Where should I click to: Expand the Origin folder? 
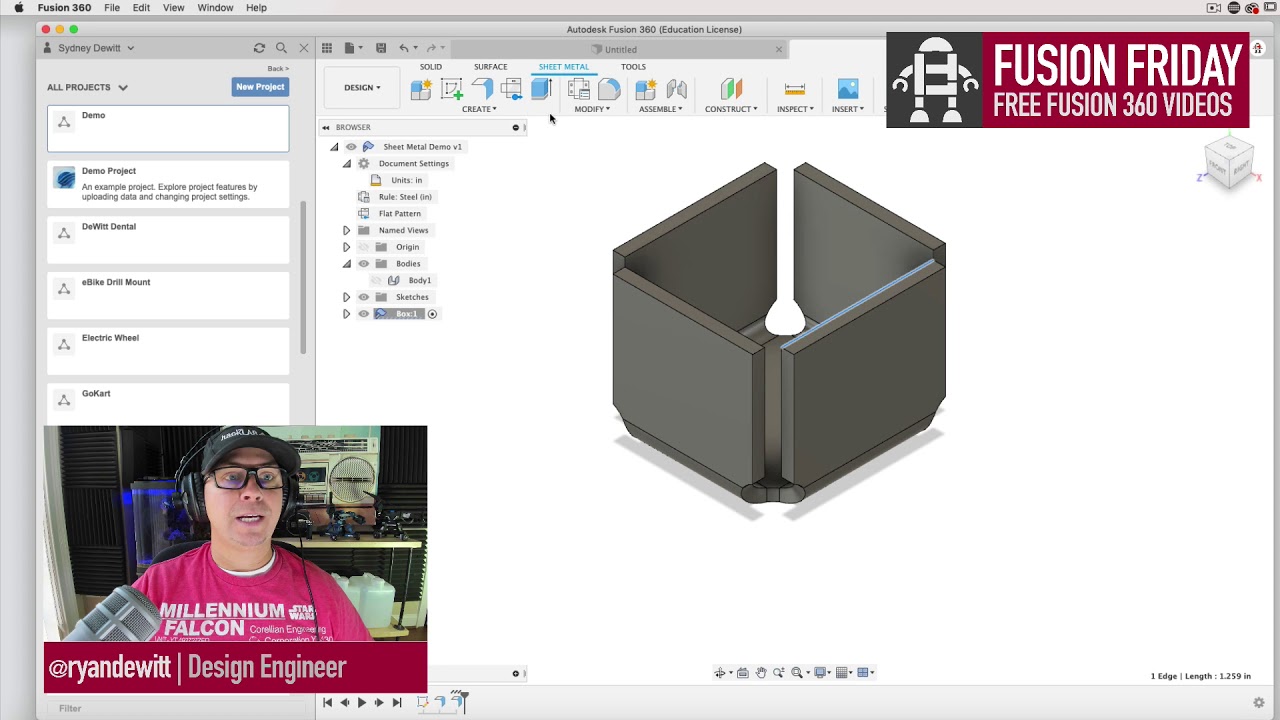pos(347,247)
